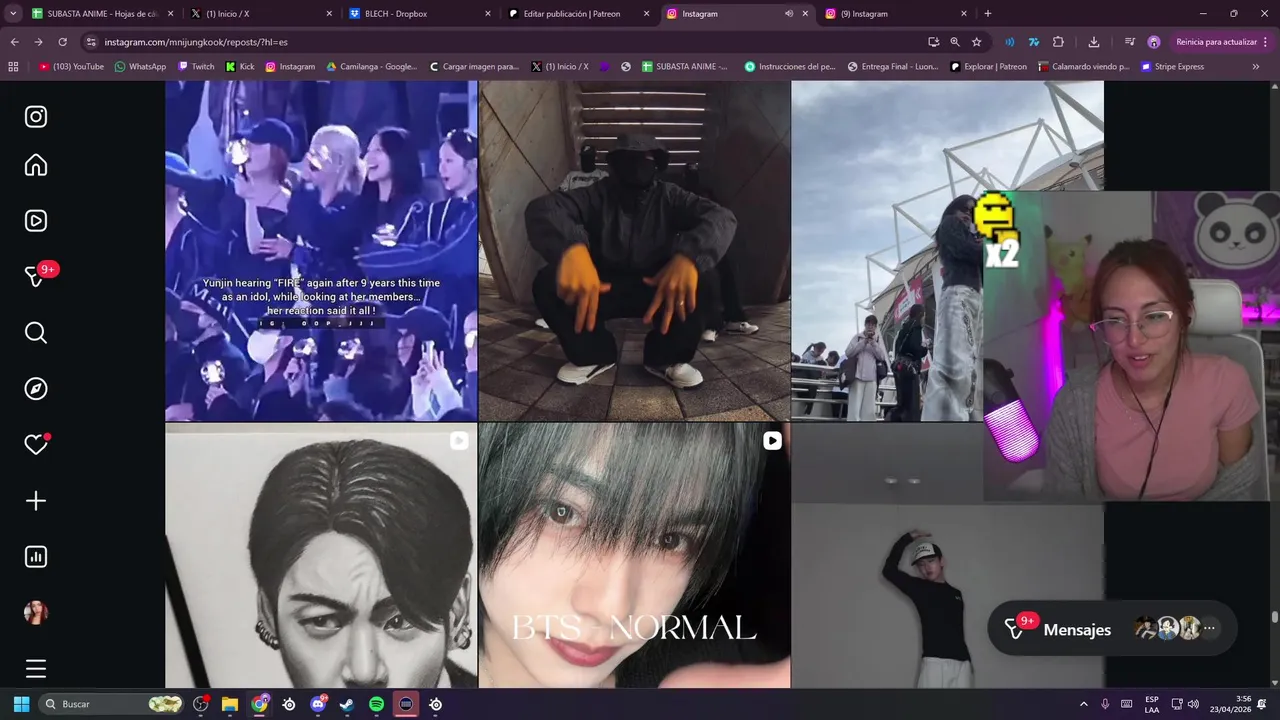
Task: Open browser Downloads icon
Action: [x=1094, y=42]
